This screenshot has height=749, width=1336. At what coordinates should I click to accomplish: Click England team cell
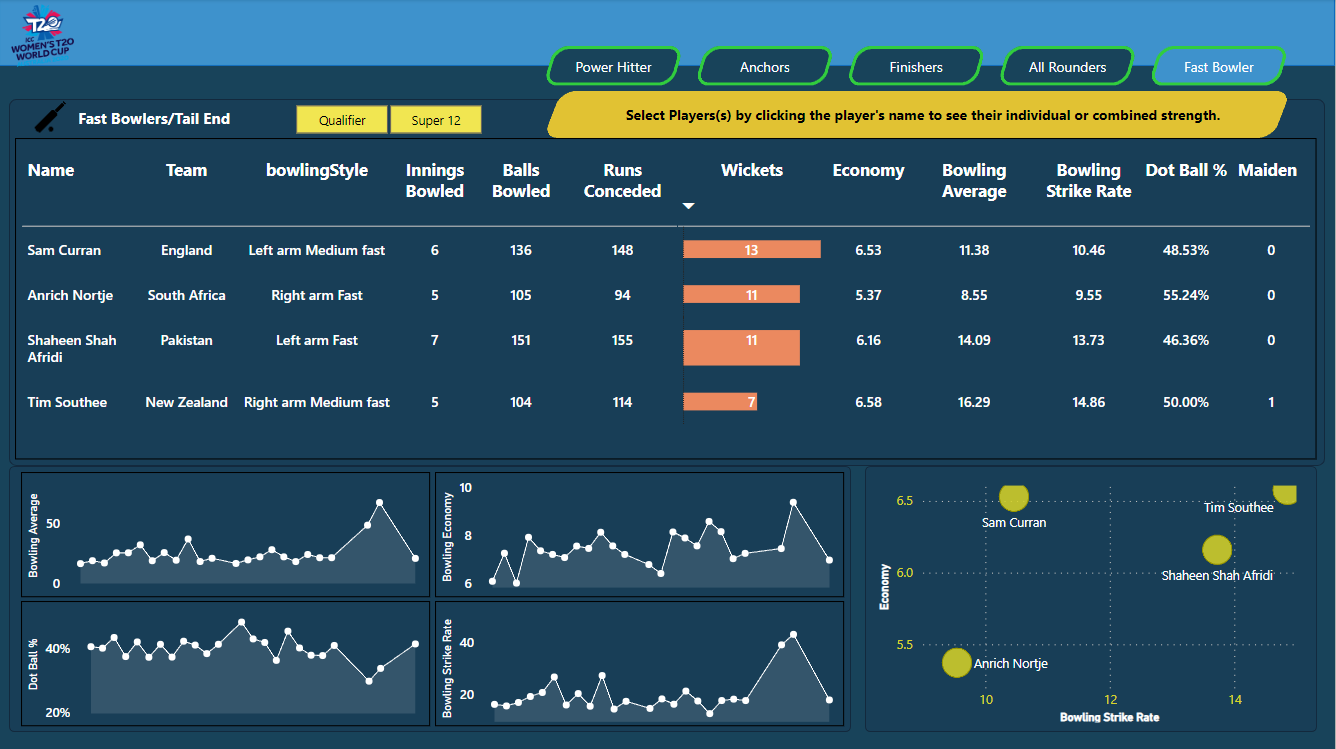click(187, 250)
